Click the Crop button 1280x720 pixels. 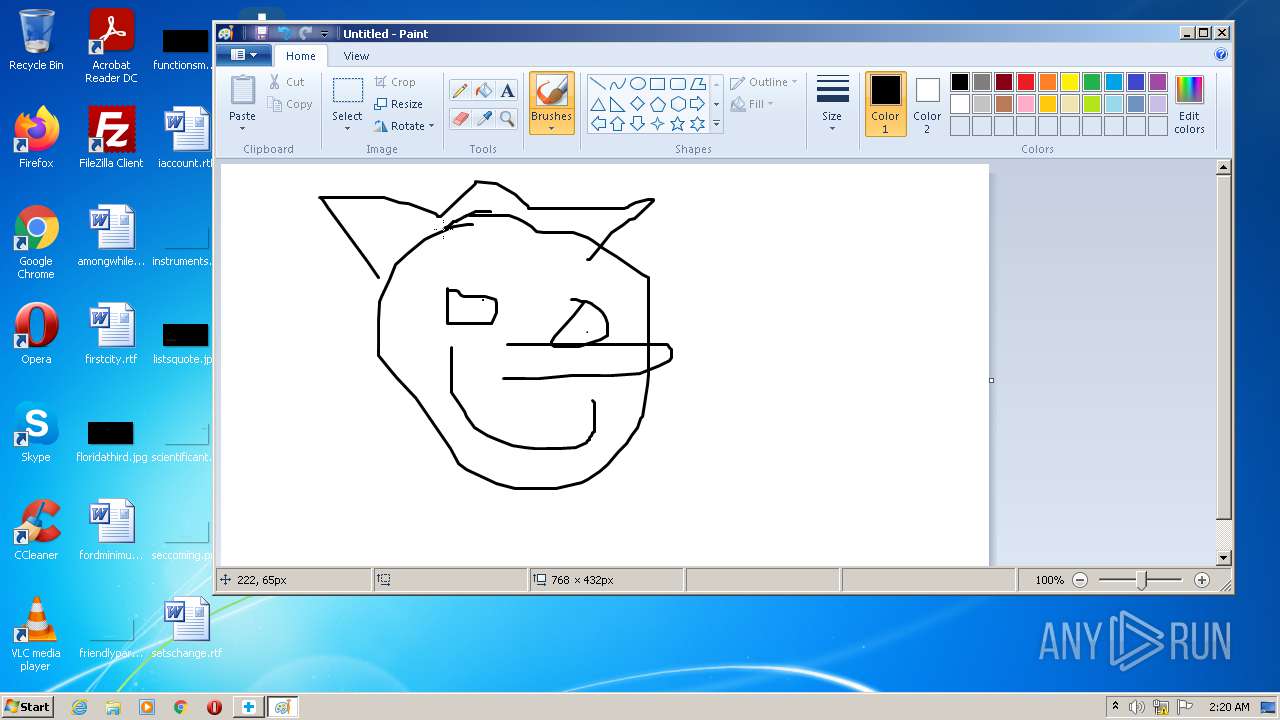[395, 82]
